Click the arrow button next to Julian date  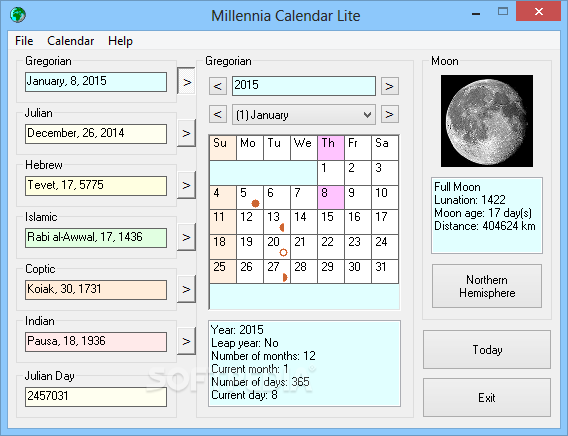(x=187, y=133)
